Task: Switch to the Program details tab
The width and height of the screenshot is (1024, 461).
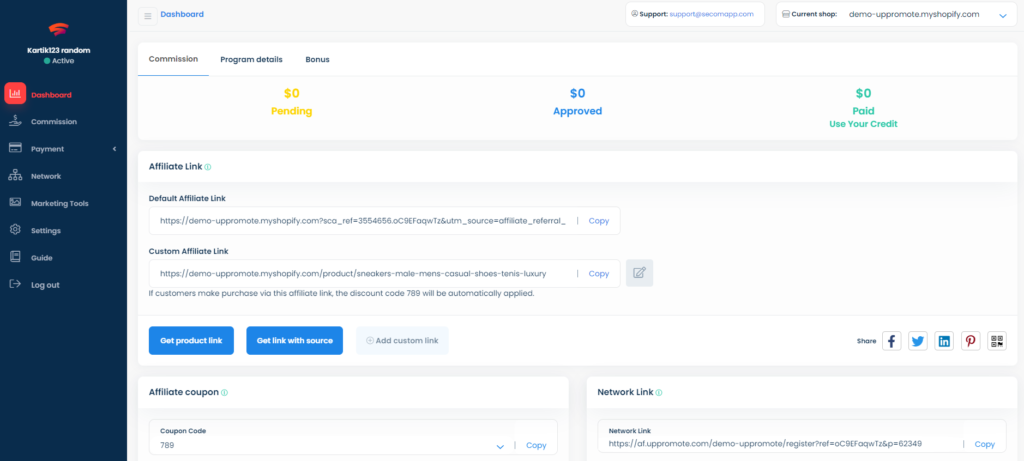Action: click(251, 59)
